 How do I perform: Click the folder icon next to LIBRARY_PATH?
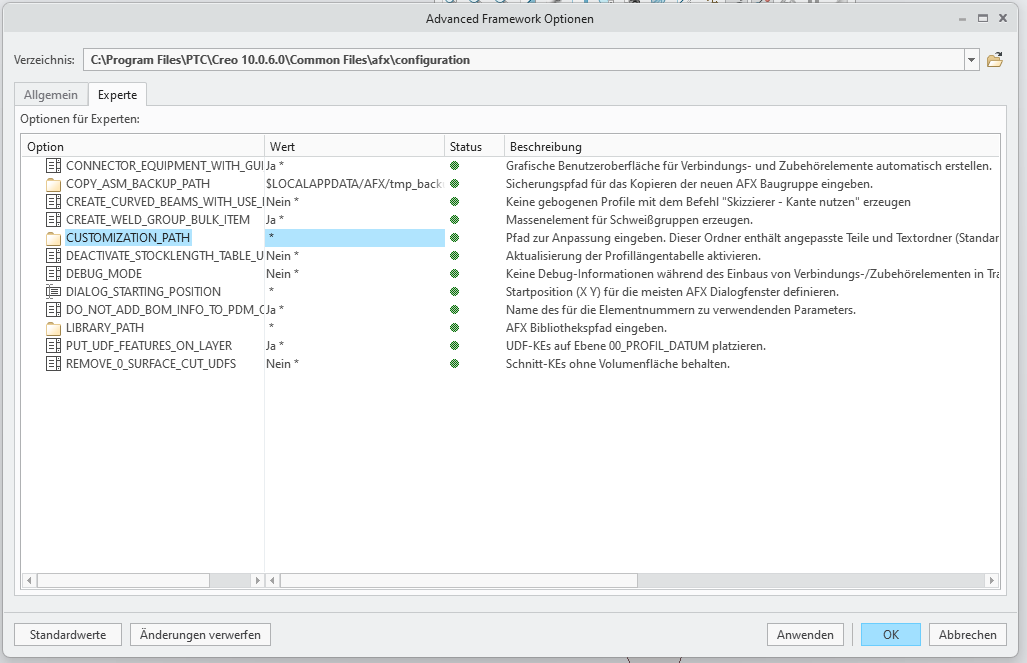coord(53,327)
